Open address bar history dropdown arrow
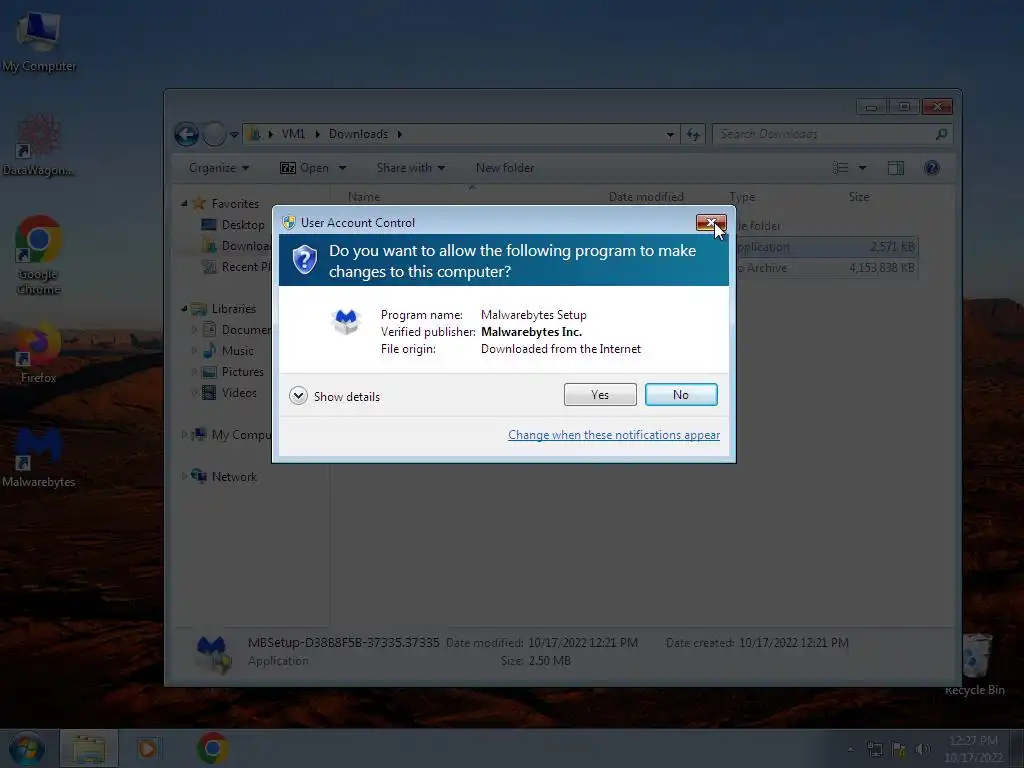The height and width of the screenshot is (768, 1024). (670, 135)
